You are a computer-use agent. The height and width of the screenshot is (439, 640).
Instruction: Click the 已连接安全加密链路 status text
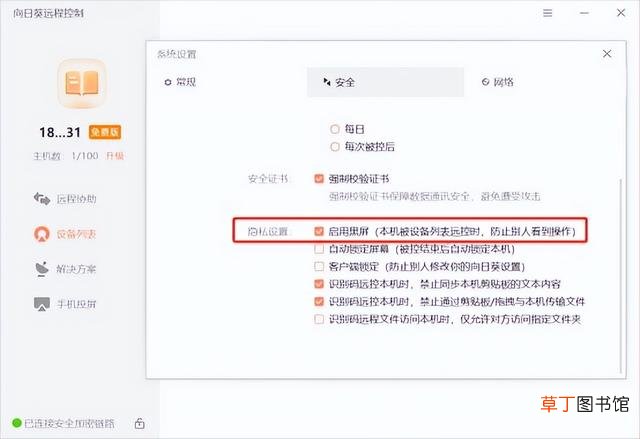tap(69, 423)
